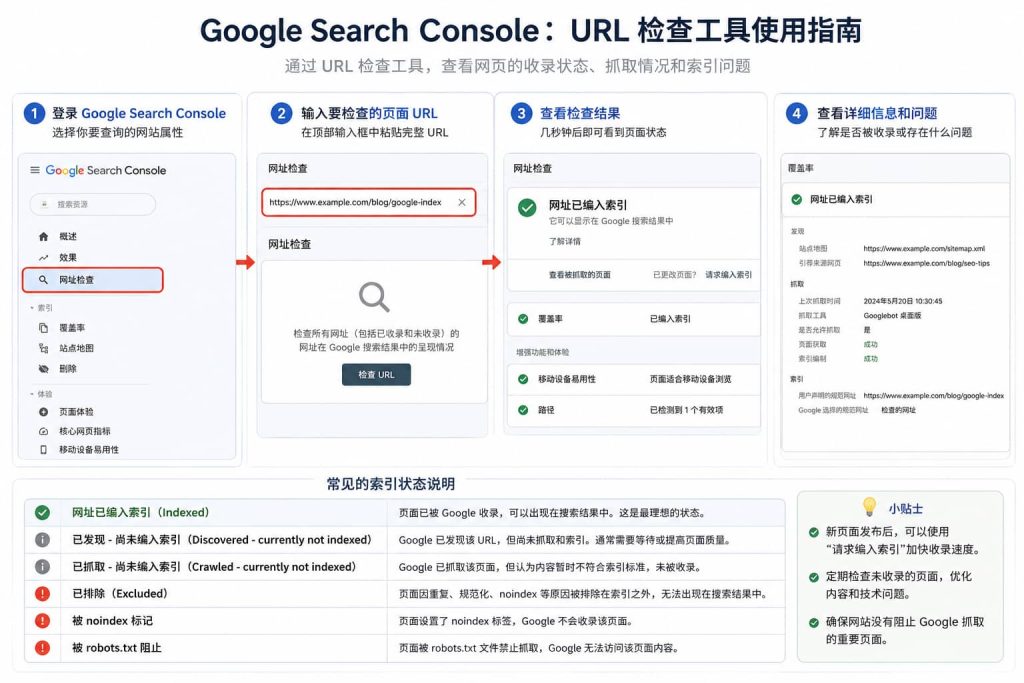Image resolution: width=1024 pixels, height=683 pixels.
Task: Open 移动设备易用性 phone icon in sidebar
Action: point(43,450)
